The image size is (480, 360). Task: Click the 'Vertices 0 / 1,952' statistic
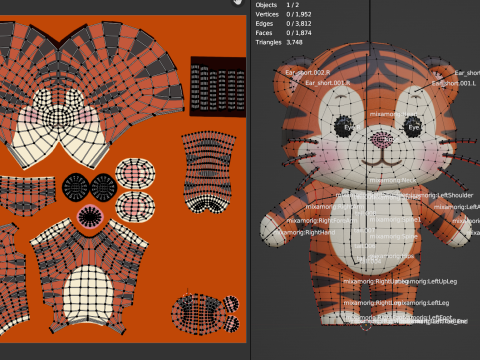283,14
